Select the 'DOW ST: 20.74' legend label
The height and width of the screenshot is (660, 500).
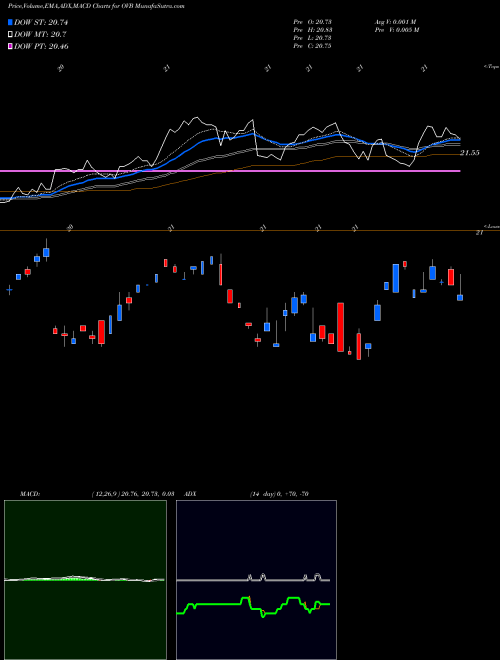[x=41, y=22]
